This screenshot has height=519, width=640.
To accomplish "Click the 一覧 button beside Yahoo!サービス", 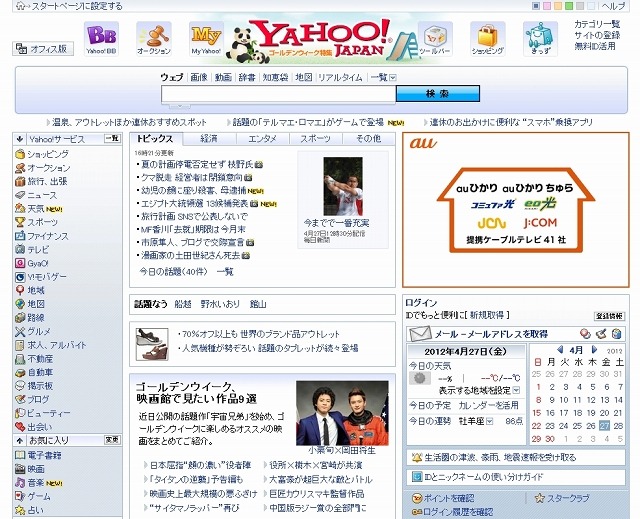I will tap(112, 139).
